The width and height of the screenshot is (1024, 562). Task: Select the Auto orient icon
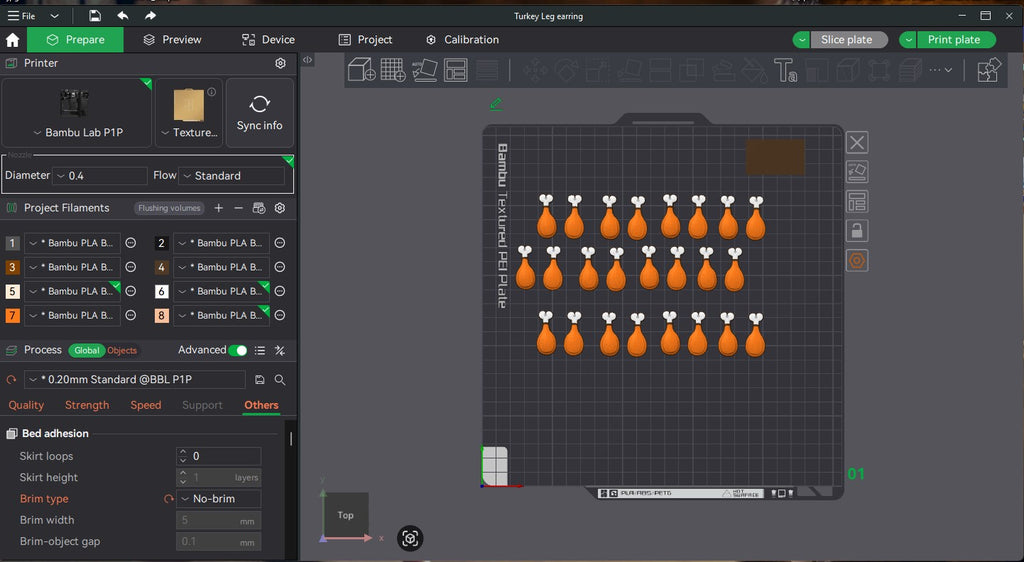pos(424,70)
